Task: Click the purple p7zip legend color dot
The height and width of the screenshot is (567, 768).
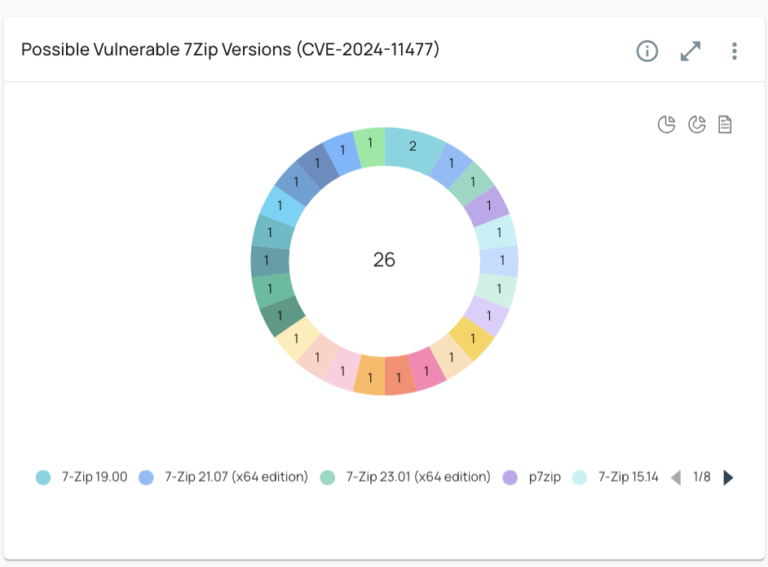Action: click(x=511, y=478)
